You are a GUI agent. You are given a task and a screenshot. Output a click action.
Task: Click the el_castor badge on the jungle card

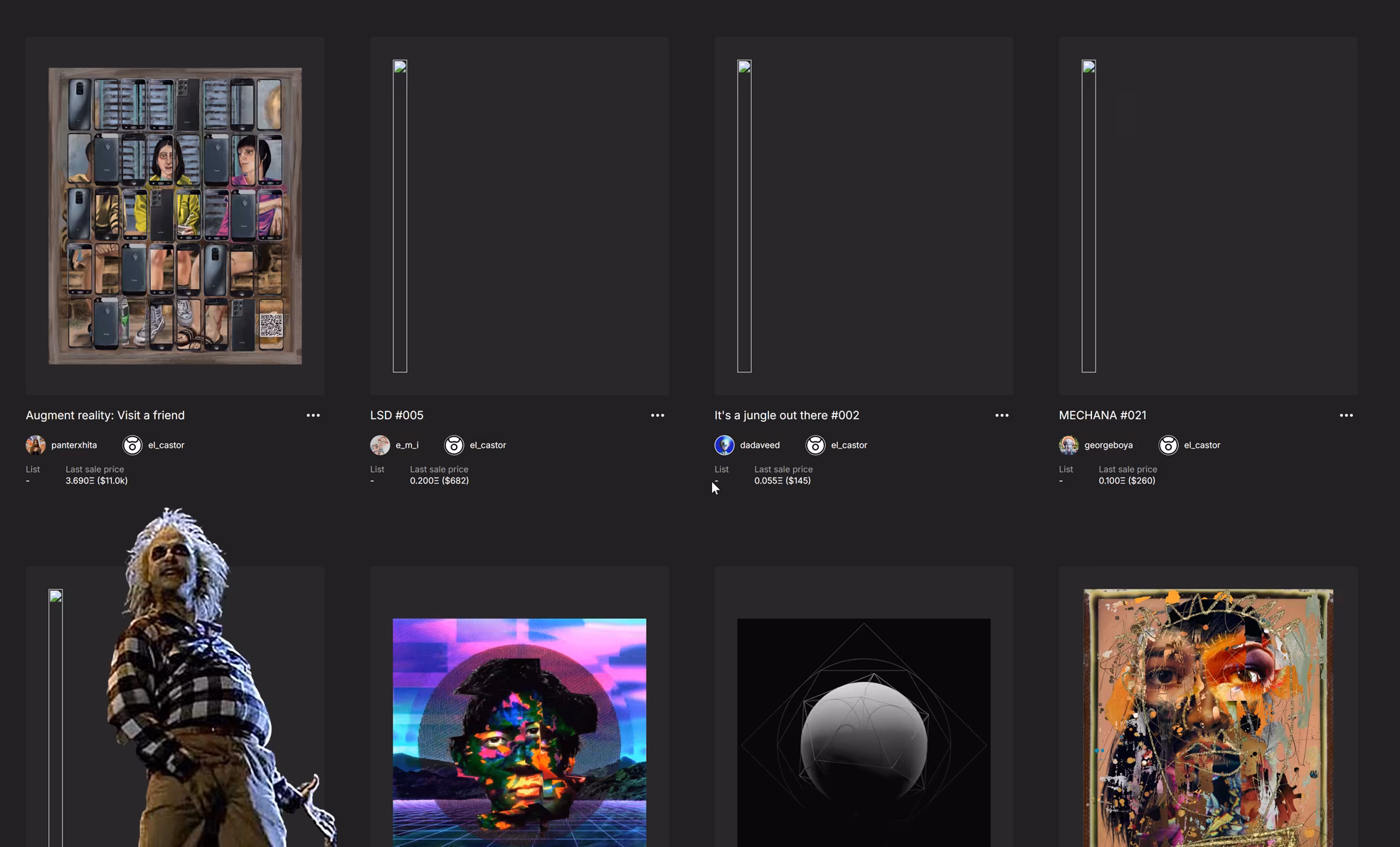[x=815, y=445]
